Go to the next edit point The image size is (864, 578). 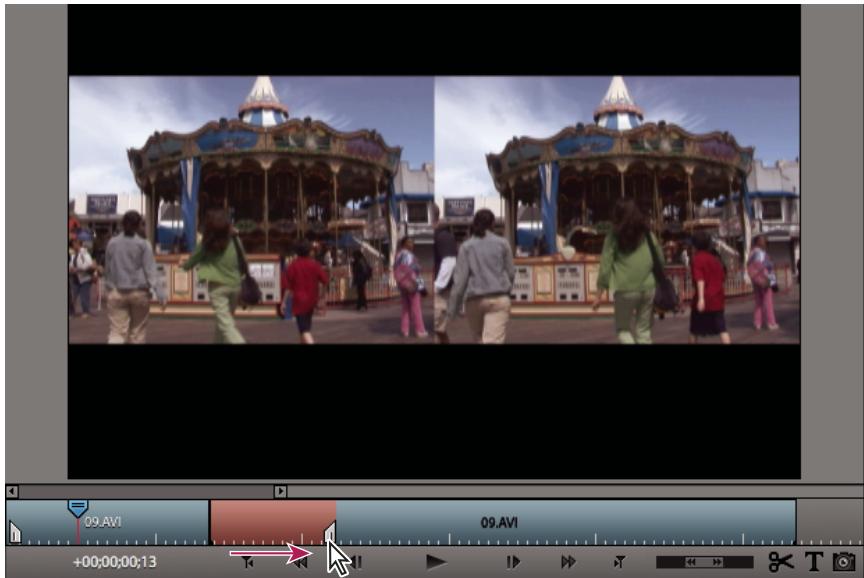(x=619, y=562)
